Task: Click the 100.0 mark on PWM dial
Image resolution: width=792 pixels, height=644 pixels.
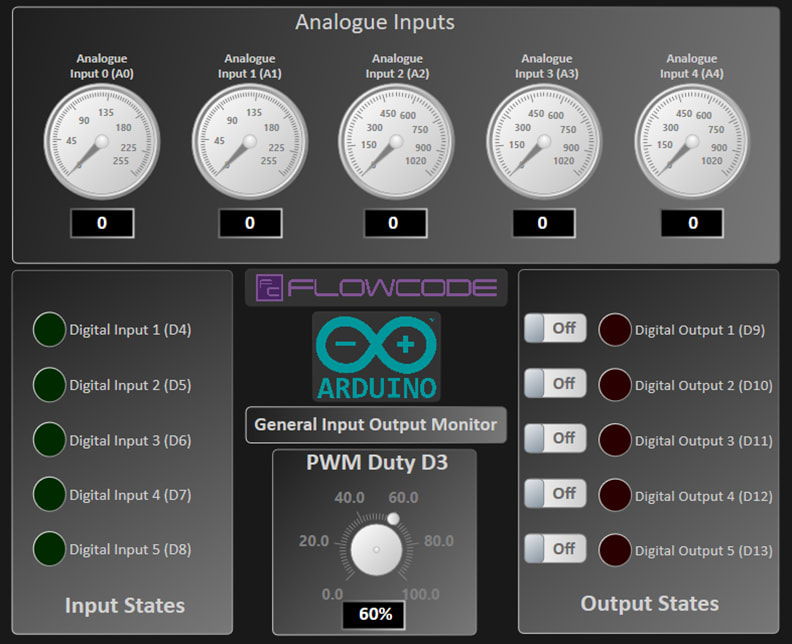Action: [421, 594]
